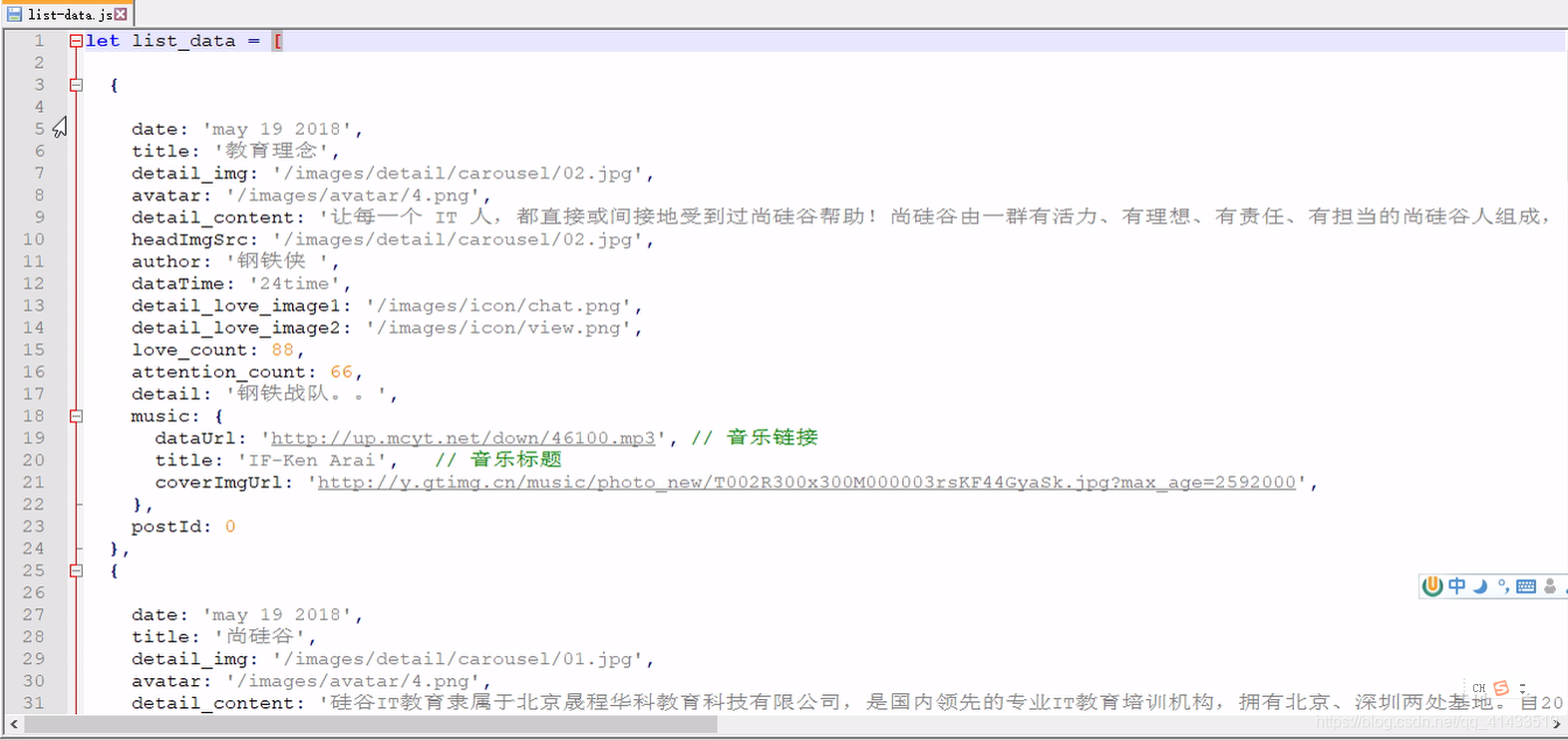Click the love_count value 88

(283, 350)
